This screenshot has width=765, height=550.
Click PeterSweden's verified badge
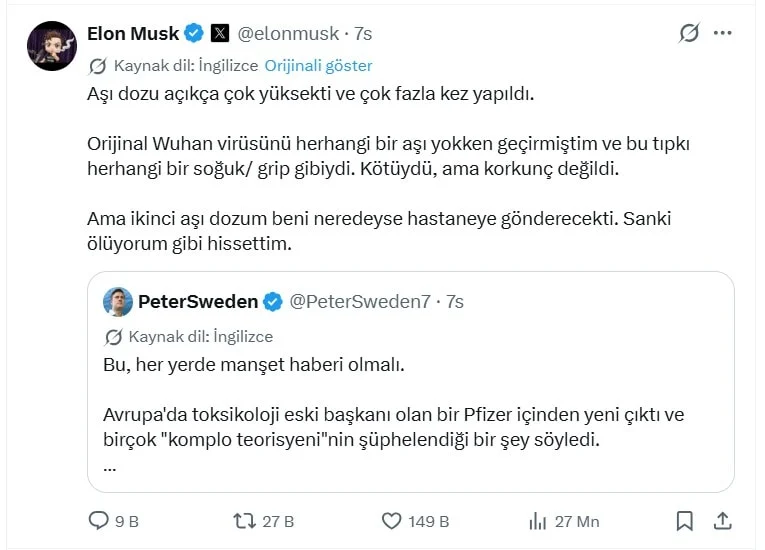[x=273, y=301]
